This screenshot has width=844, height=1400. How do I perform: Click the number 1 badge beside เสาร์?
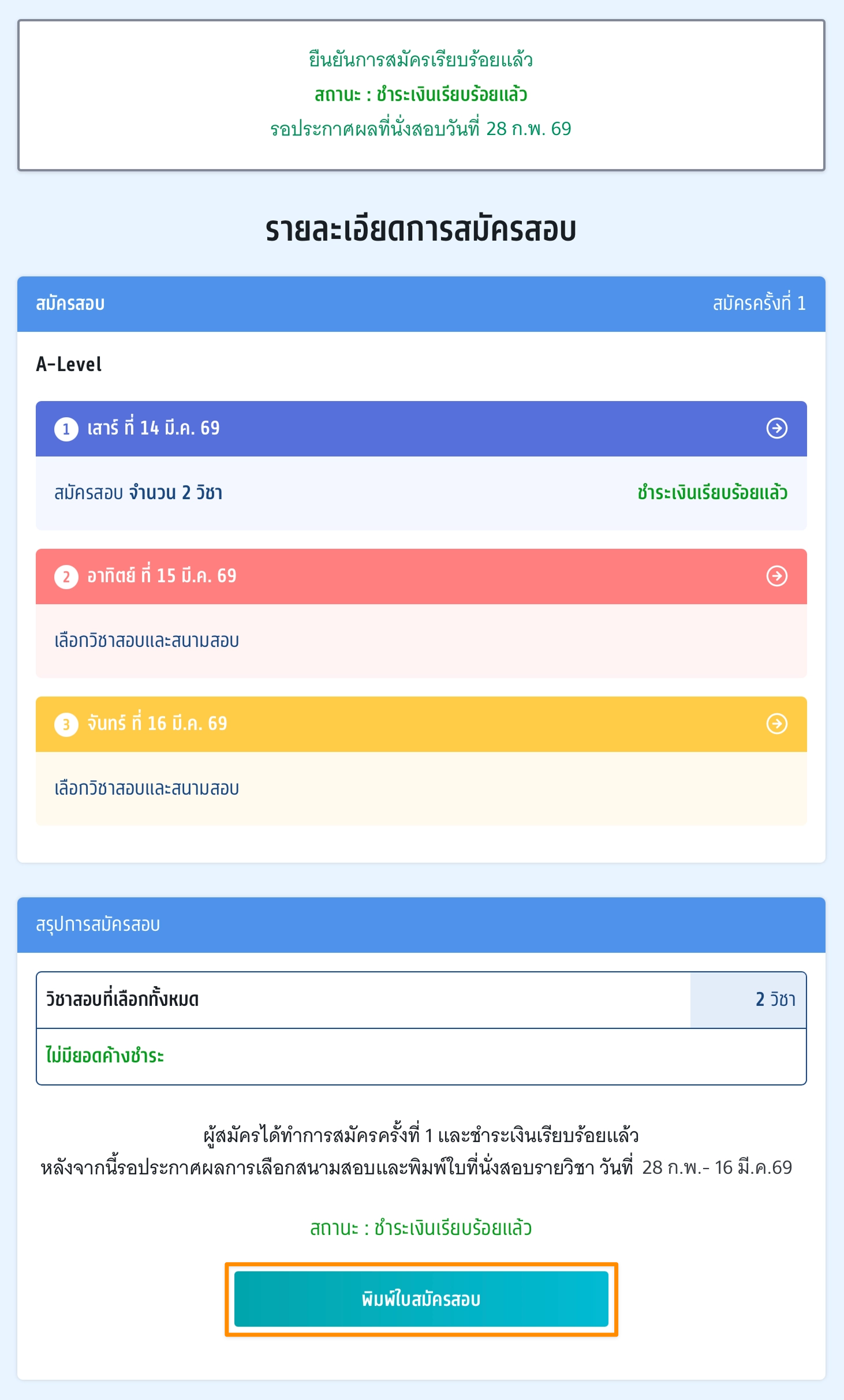click(66, 429)
